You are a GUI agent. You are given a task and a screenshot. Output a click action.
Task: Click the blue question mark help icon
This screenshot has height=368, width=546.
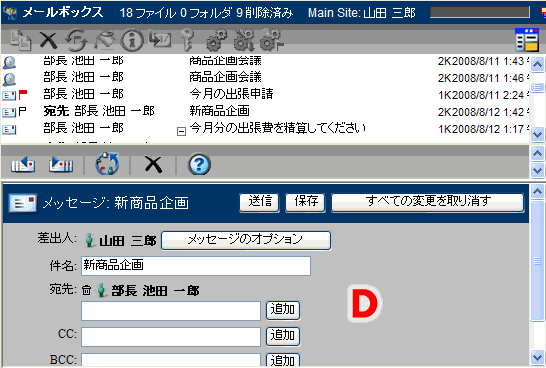[199, 164]
